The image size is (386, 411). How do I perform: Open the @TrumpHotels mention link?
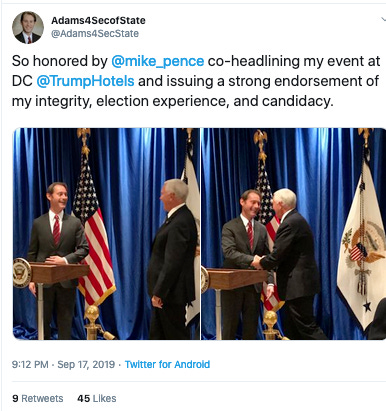click(x=85, y=81)
